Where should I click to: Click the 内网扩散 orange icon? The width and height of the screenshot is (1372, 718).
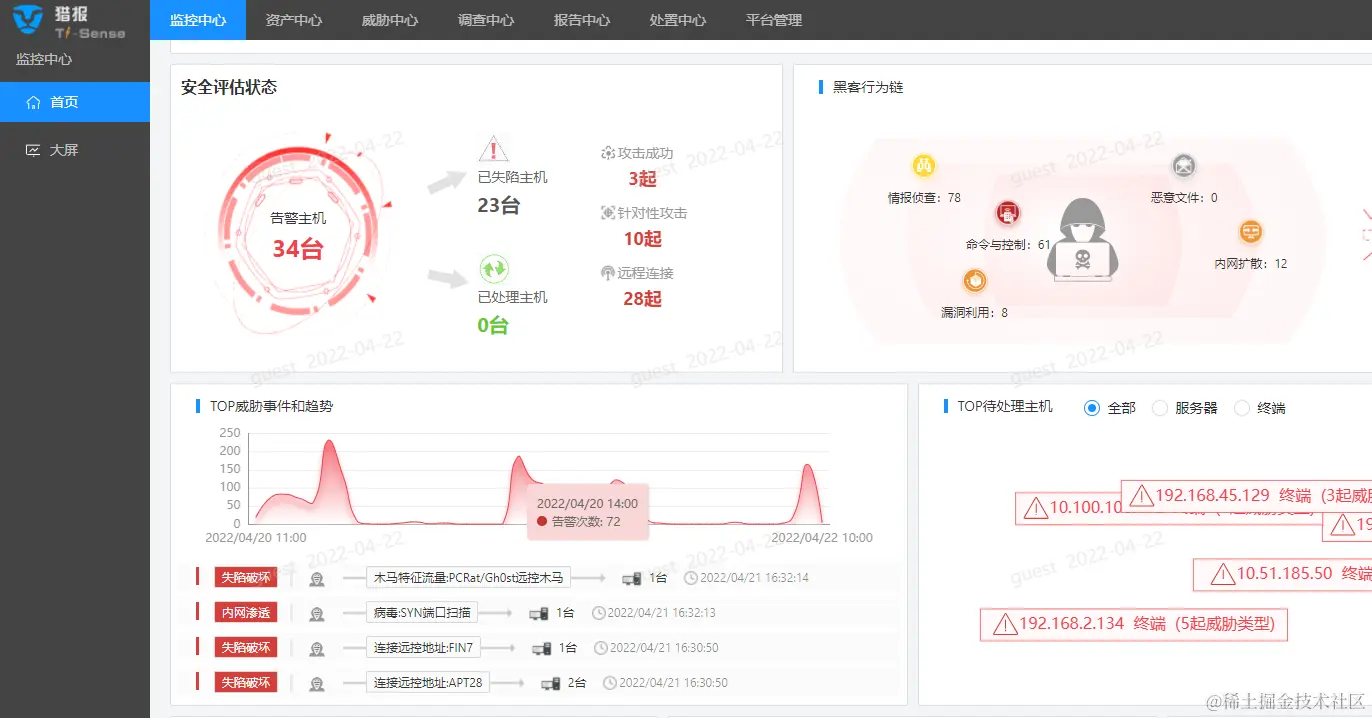coord(1251,233)
